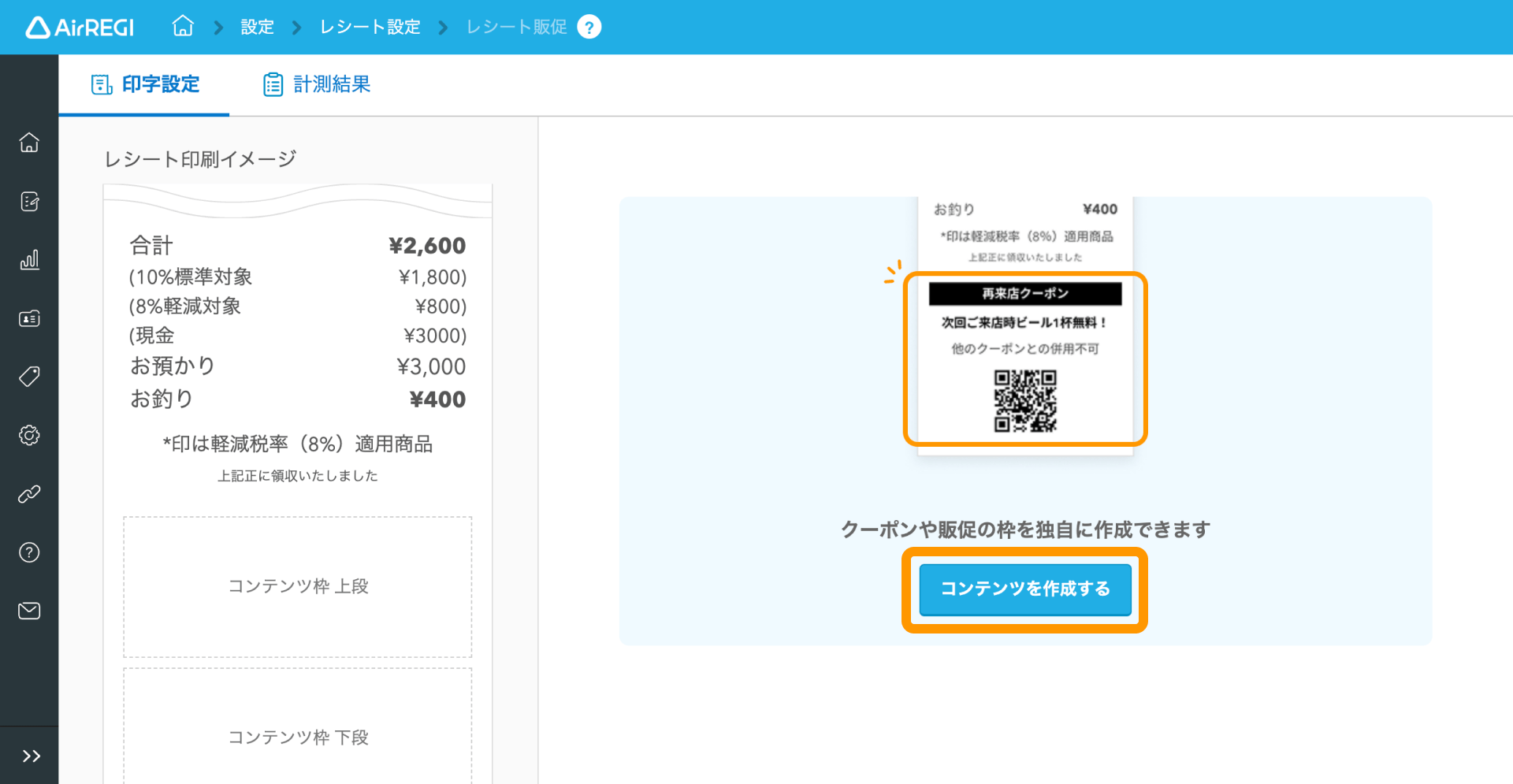Click the レシート印刷イメージ heading
1513x784 pixels.
tap(200, 159)
